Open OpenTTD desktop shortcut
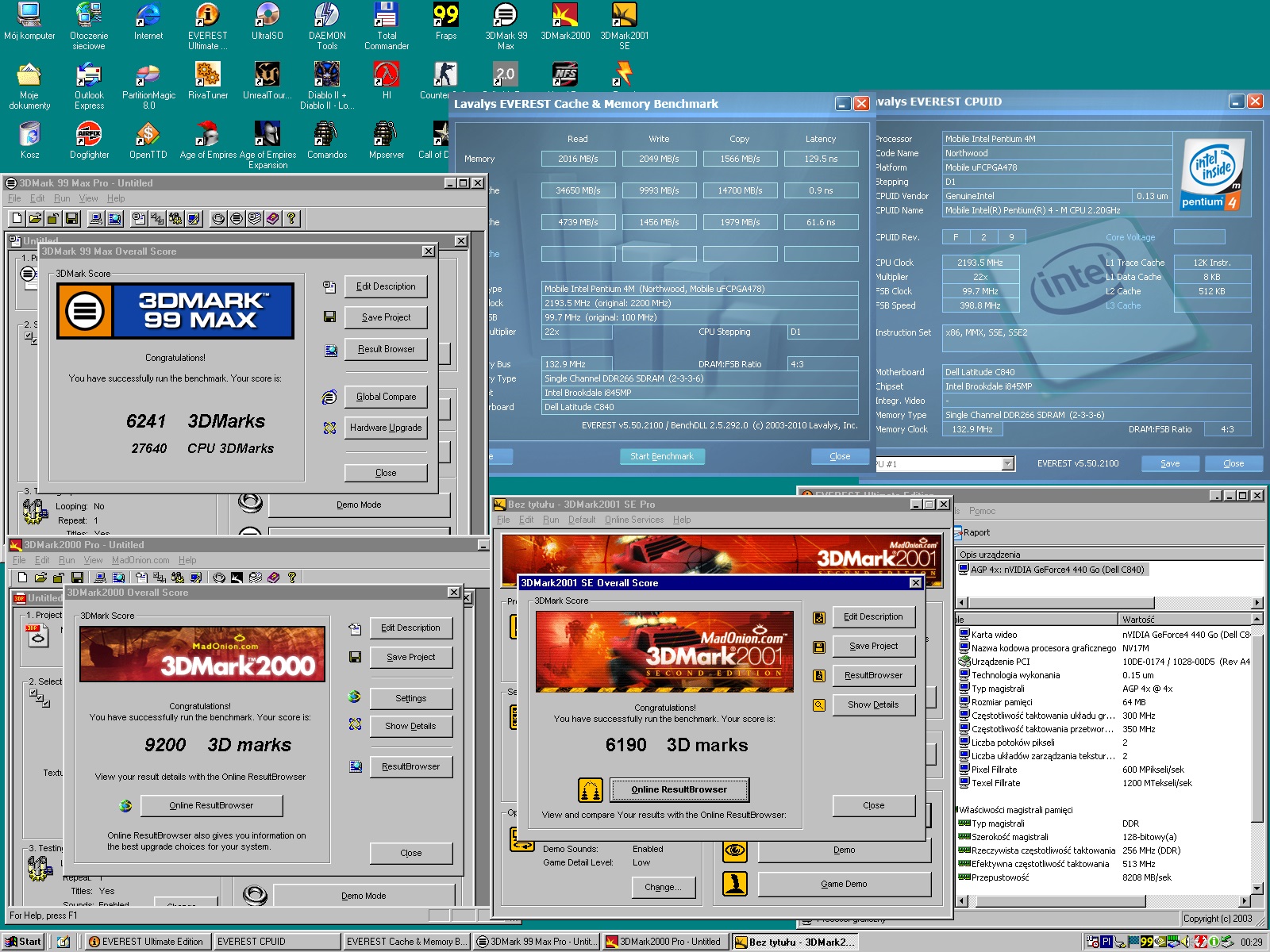 [x=148, y=140]
